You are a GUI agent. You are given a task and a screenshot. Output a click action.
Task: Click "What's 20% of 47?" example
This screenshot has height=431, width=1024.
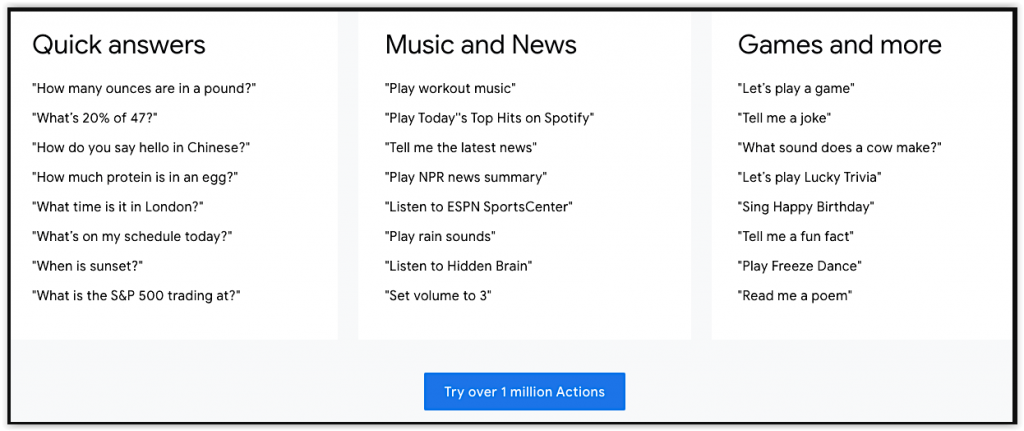point(95,118)
